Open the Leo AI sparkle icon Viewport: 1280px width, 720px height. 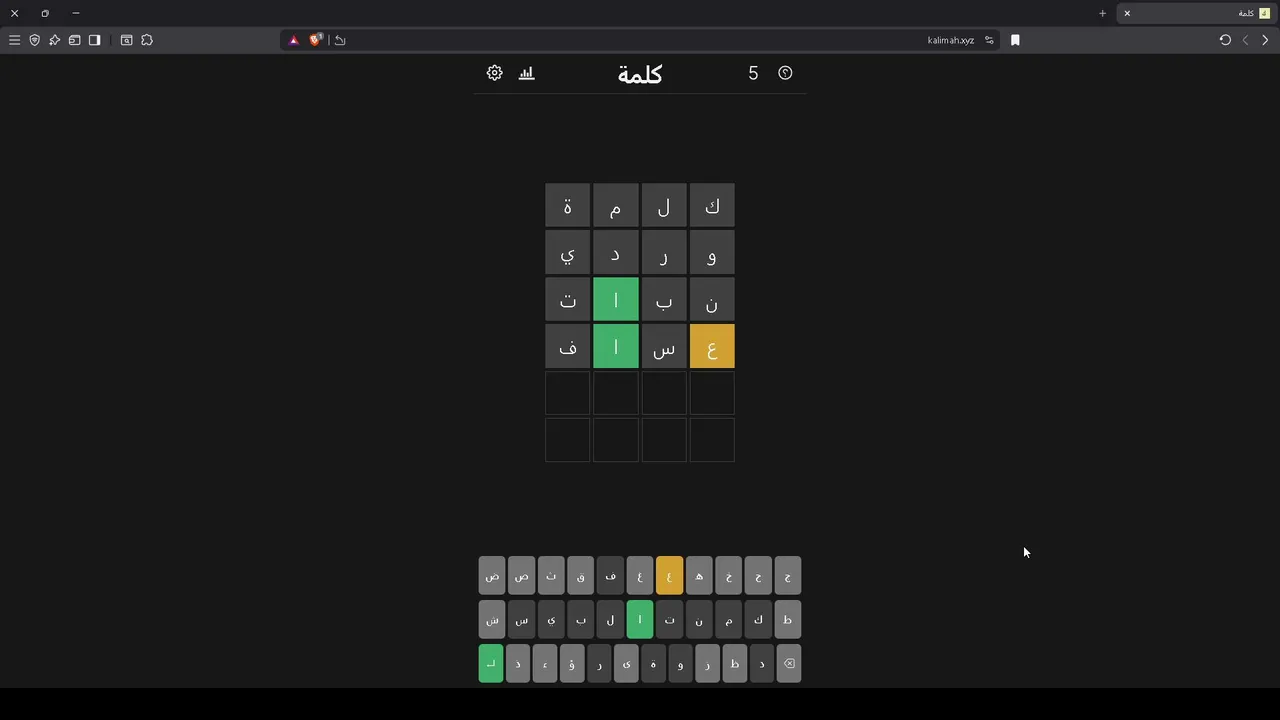[54, 40]
